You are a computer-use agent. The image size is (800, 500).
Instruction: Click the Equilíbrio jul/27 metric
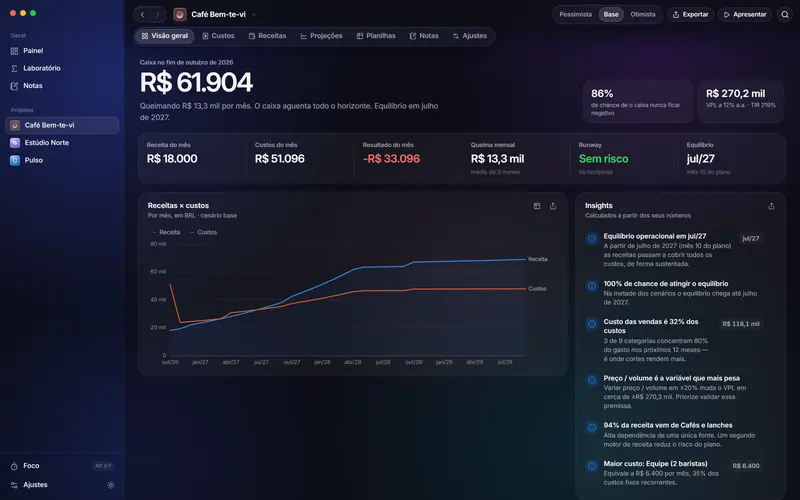tap(732, 158)
